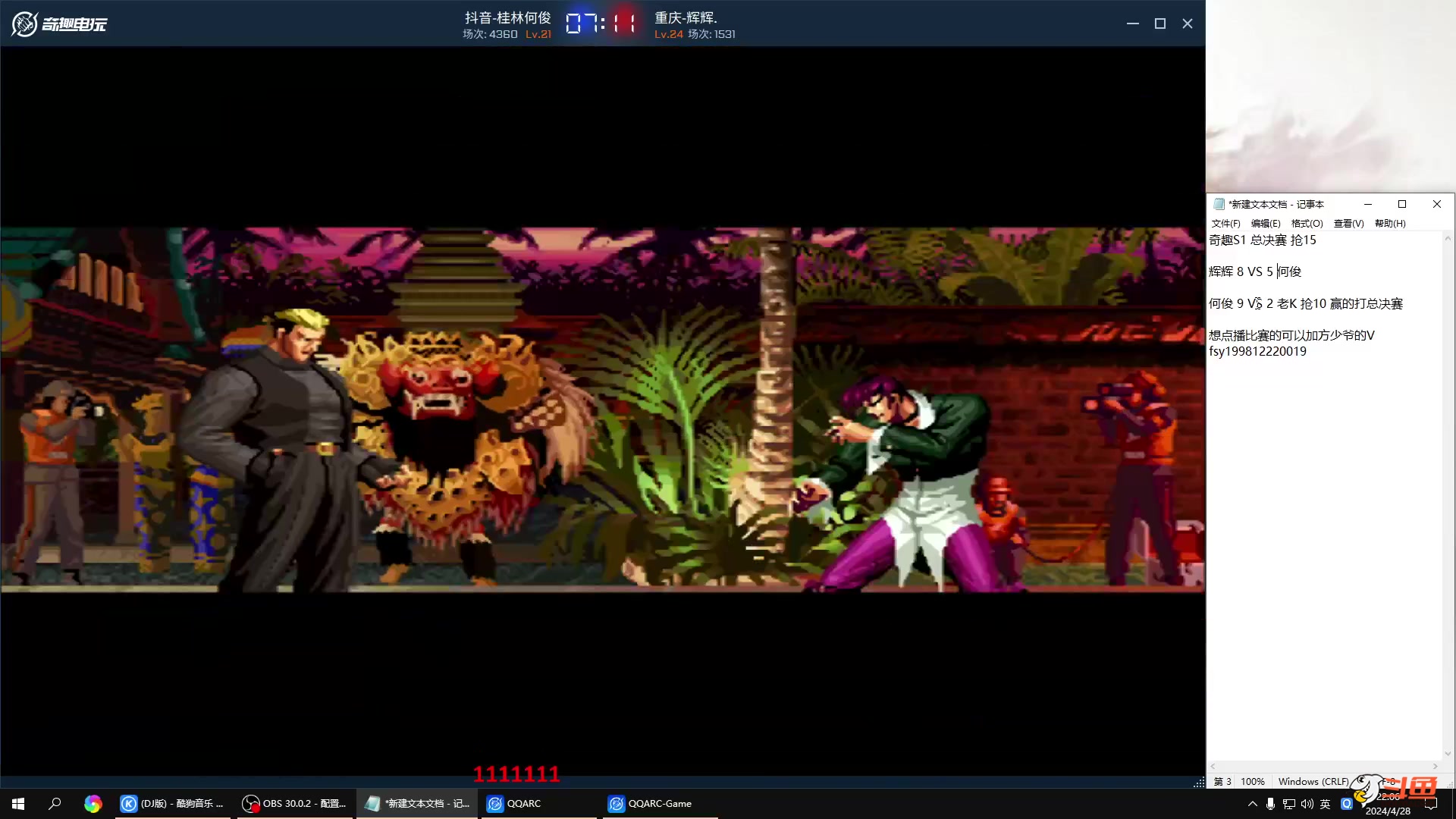
Task: Click the Windows Start button
Action: click(x=18, y=804)
